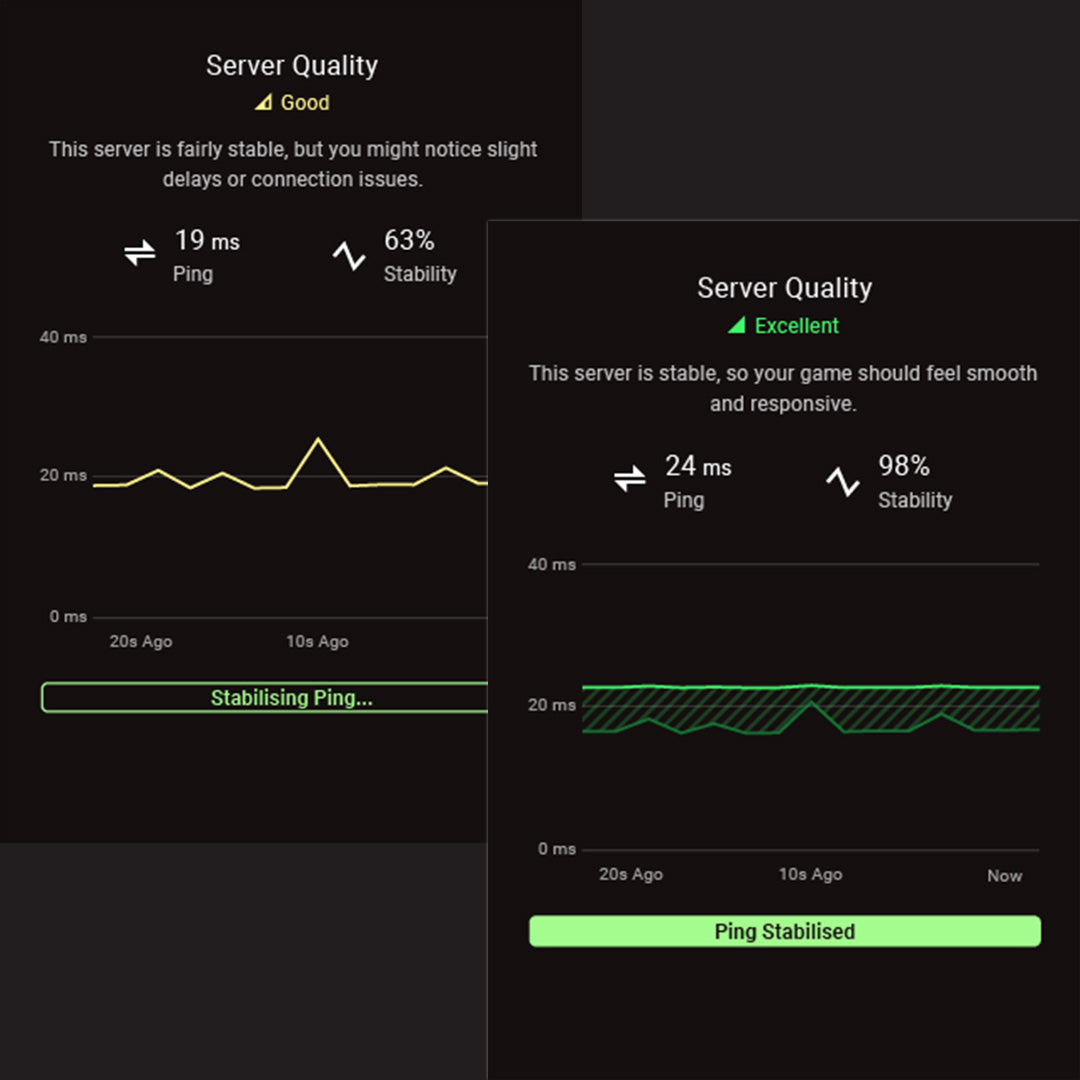This screenshot has height=1080, width=1080.
Task: Click the ping arrows icon beside 24 ms
Action: [630, 480]
